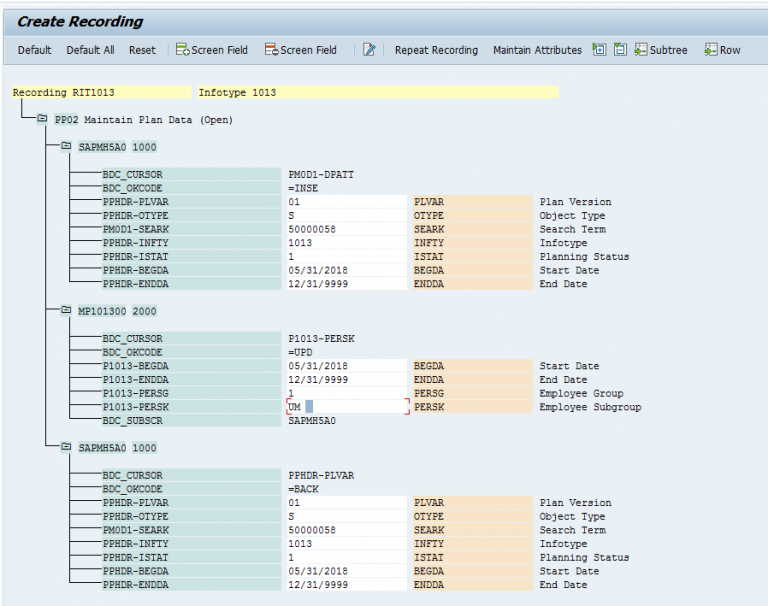Collapse the last SAPMH5A0 1000 folder
The height and width of the screenshot is (606, 768).
(66, 448)
